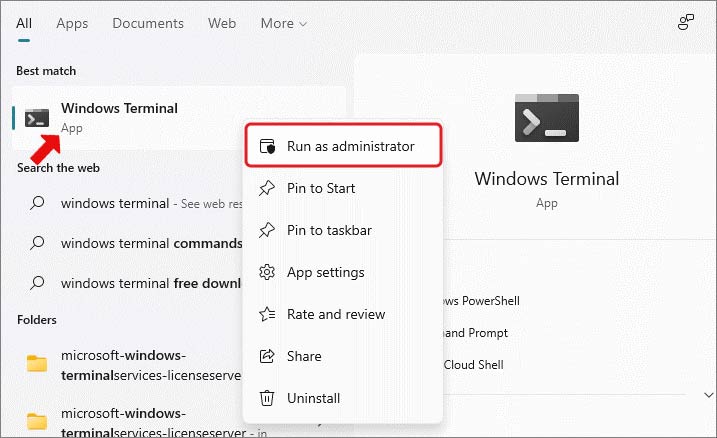Click magnifier icon beside 'windows terminal commands'
The width and height of the screenshot is (717, 438).
tap(37, 243)
